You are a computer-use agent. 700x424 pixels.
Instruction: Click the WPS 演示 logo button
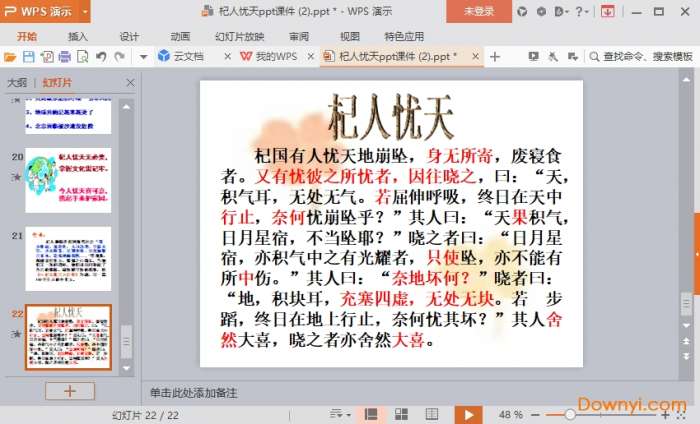point(40,11)
